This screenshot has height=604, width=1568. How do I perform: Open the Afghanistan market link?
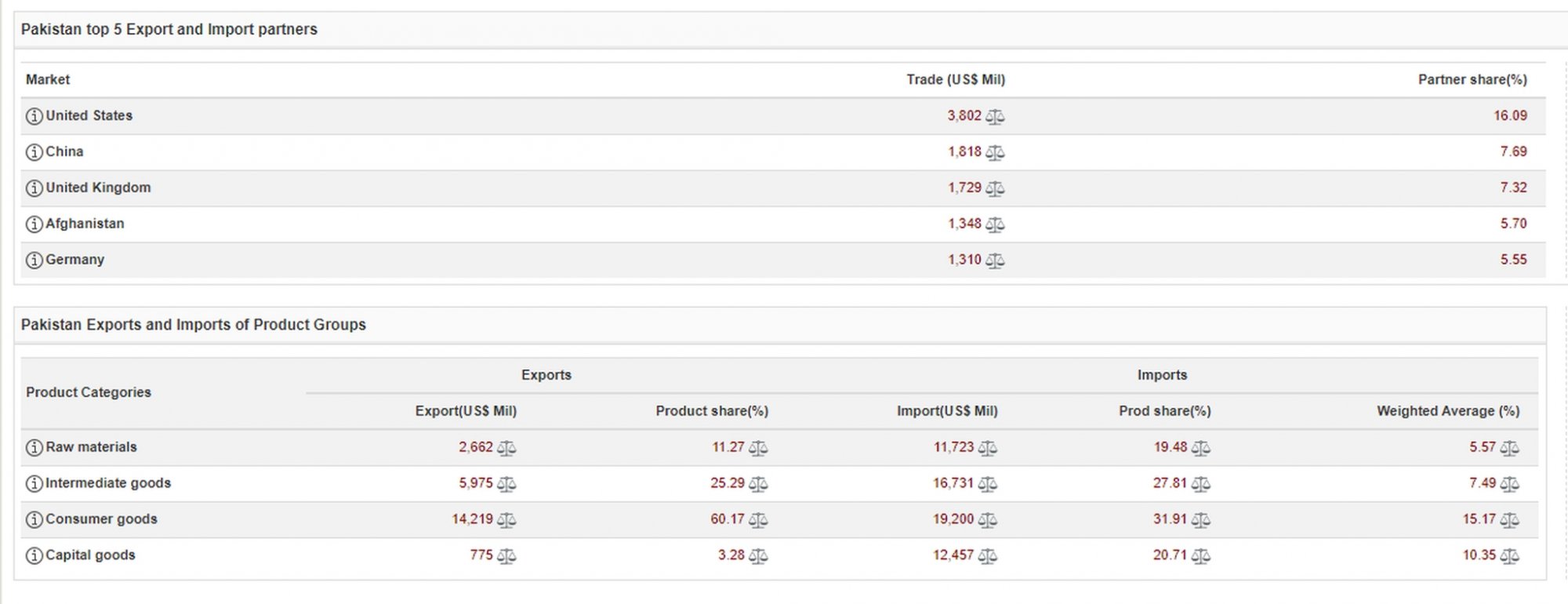pyautogui.click(x=85, y=224)
